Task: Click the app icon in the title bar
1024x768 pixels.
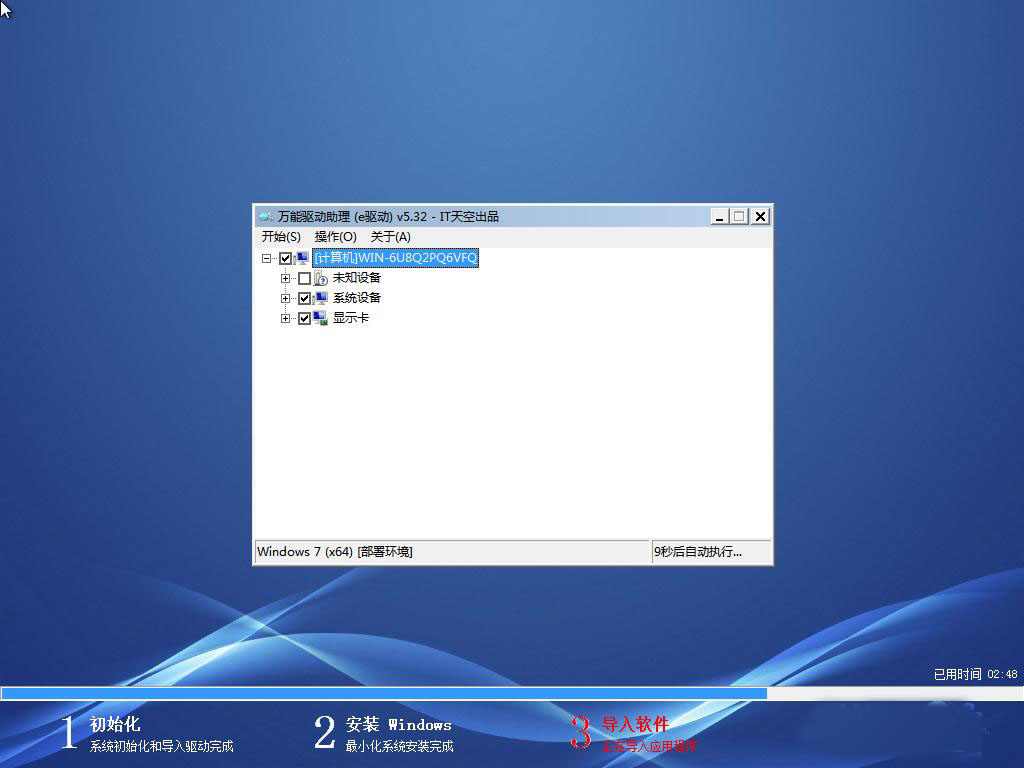Action: point(265,216)
